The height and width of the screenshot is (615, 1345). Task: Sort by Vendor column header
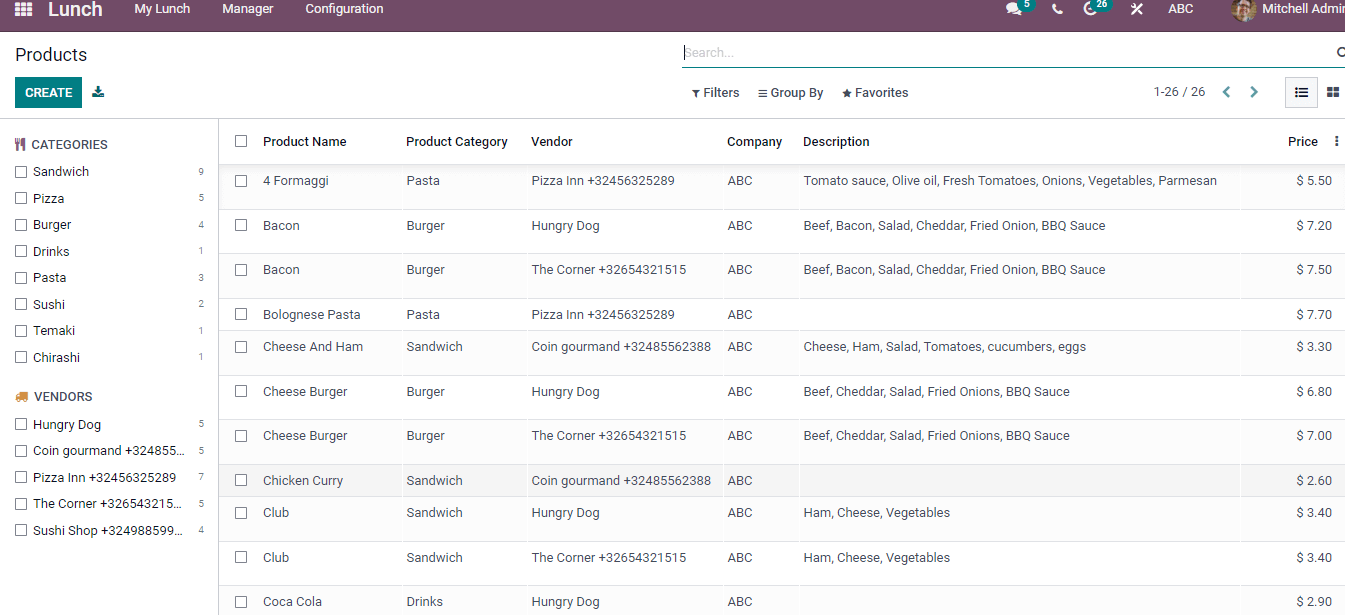[552, 142]
